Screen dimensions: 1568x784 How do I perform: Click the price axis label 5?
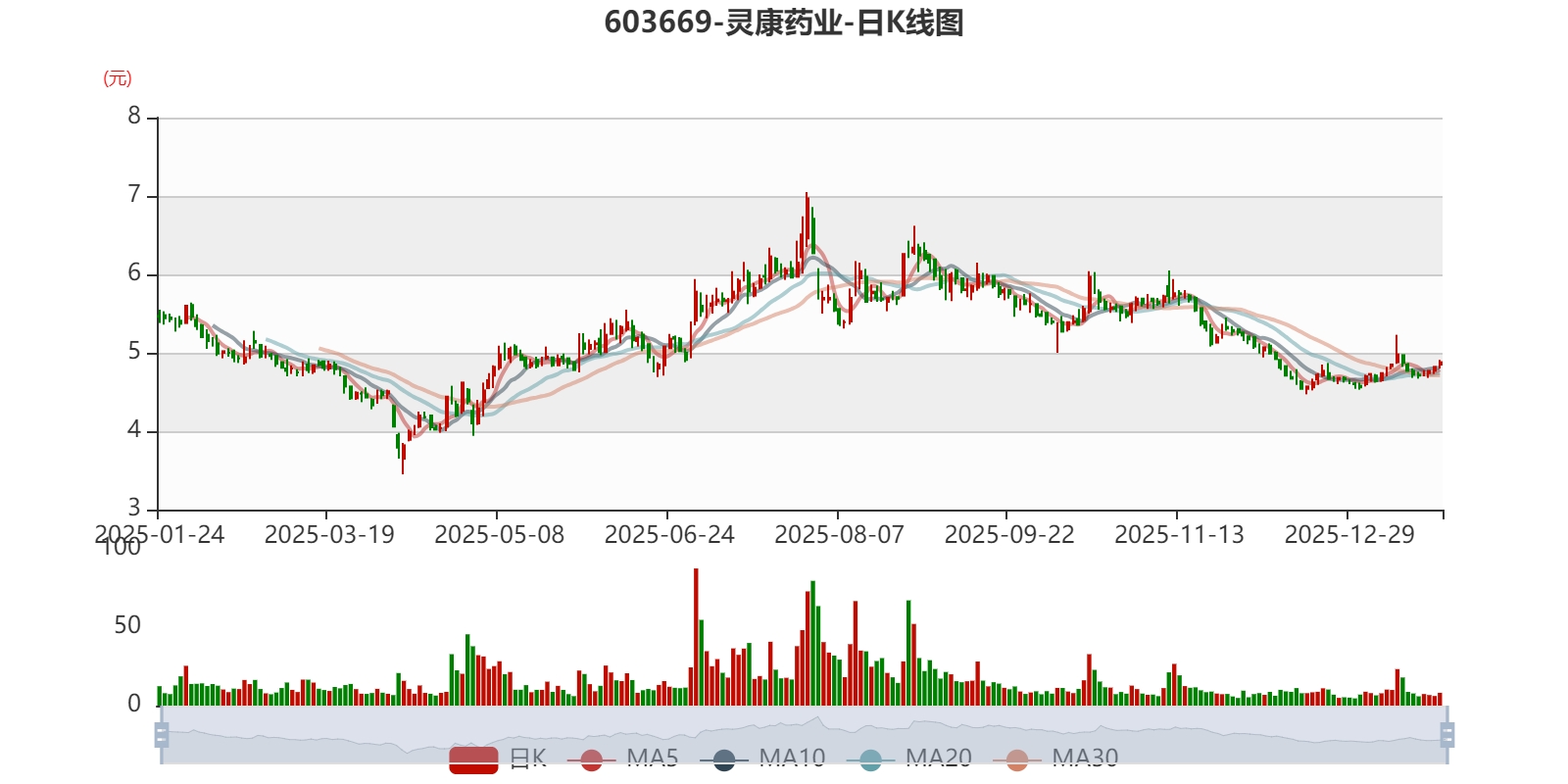click(x=134, y=352)
